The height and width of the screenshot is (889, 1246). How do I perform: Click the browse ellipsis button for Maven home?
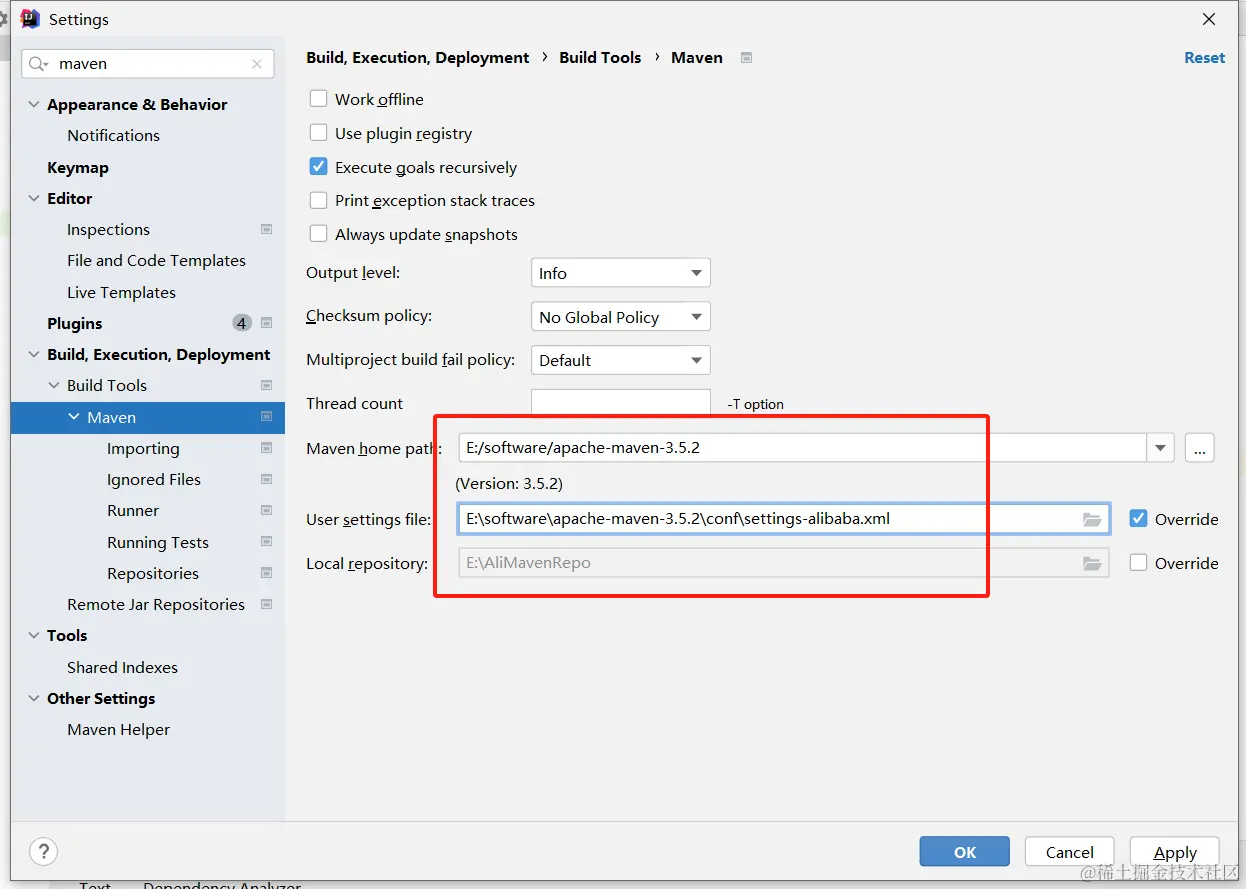pyautogui.click(x=1199, y=448)
